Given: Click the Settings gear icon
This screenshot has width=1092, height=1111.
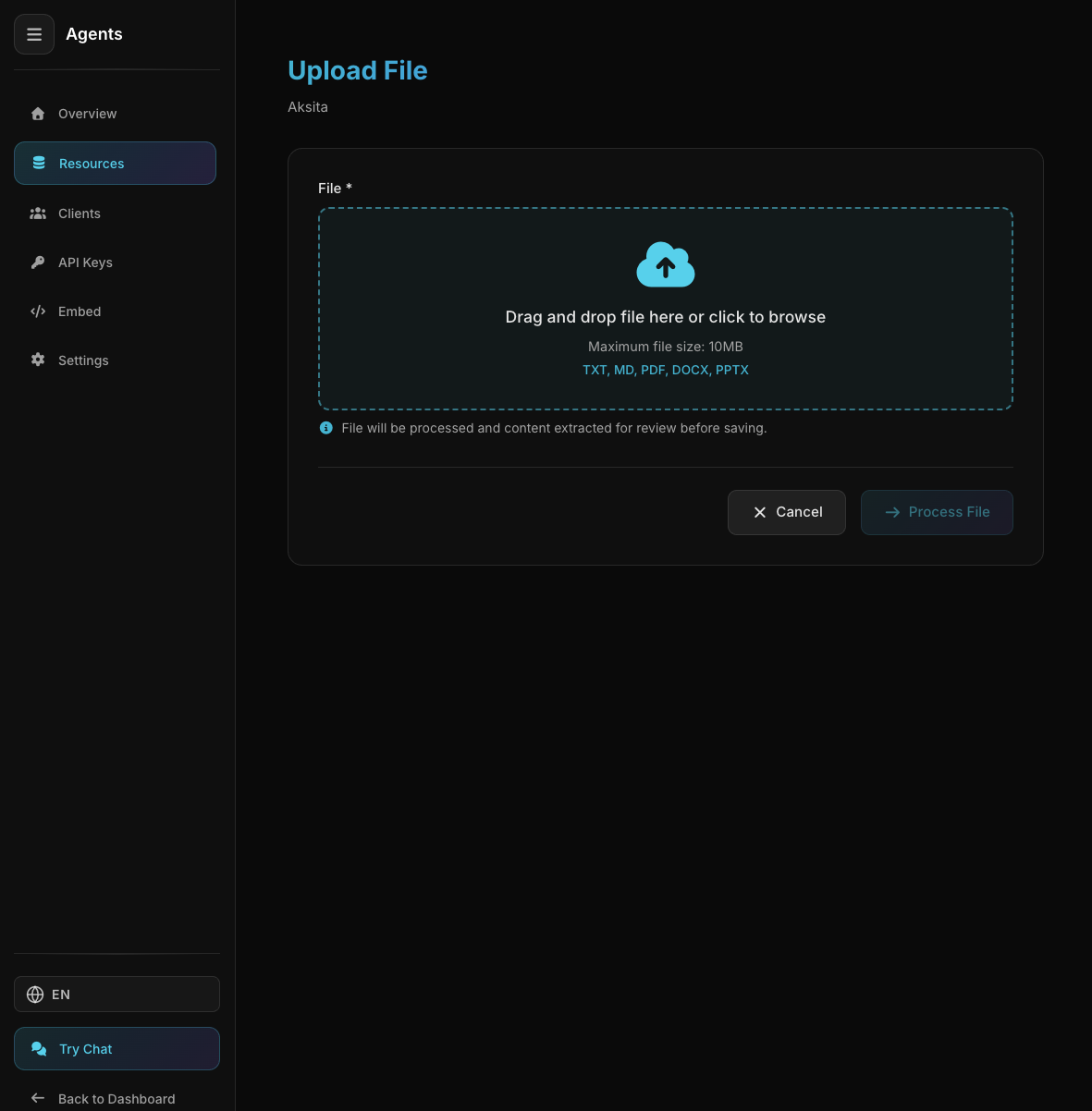Looking at the screenshot, I should click(38, 360).
